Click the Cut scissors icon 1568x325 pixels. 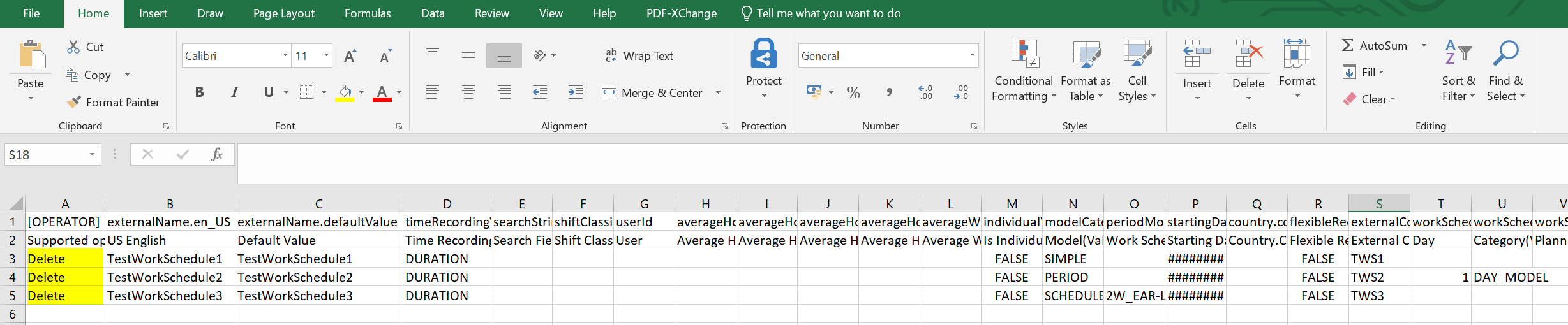pyautogui.click(x=74, y=47)
